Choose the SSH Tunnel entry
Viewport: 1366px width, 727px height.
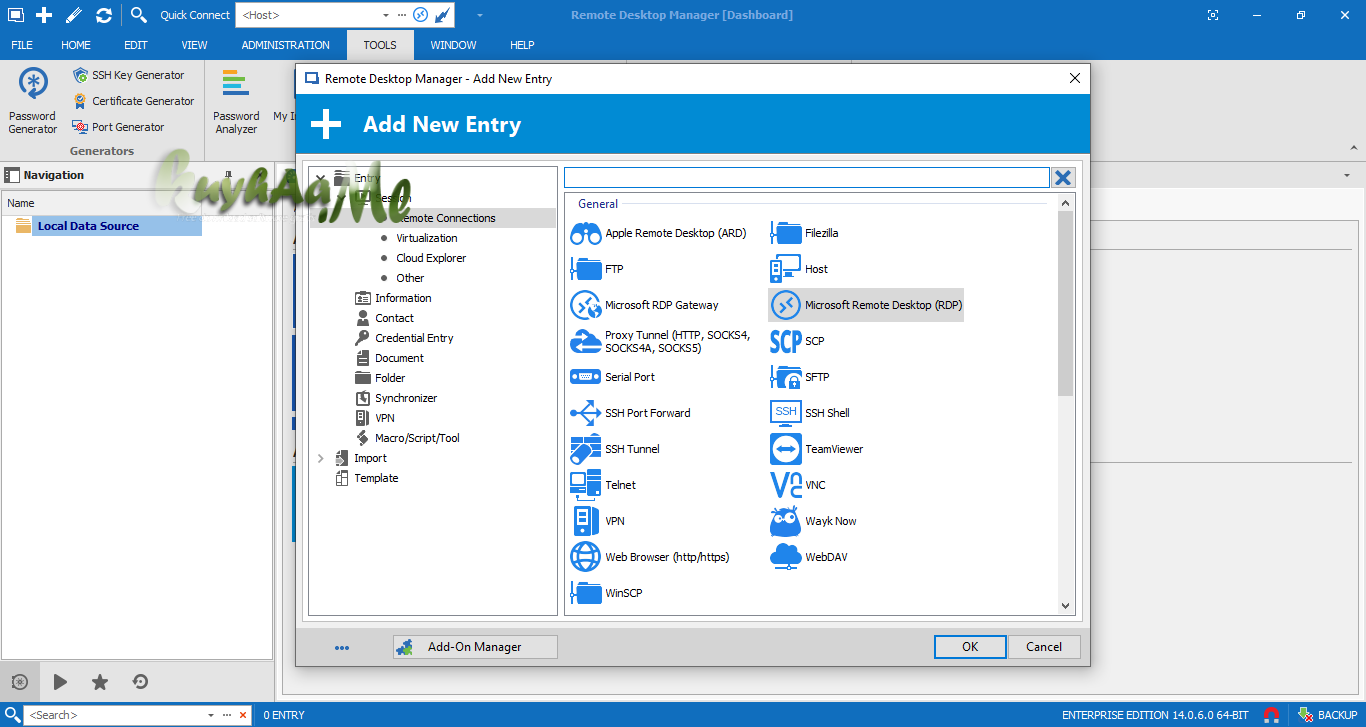click(615, 449)
